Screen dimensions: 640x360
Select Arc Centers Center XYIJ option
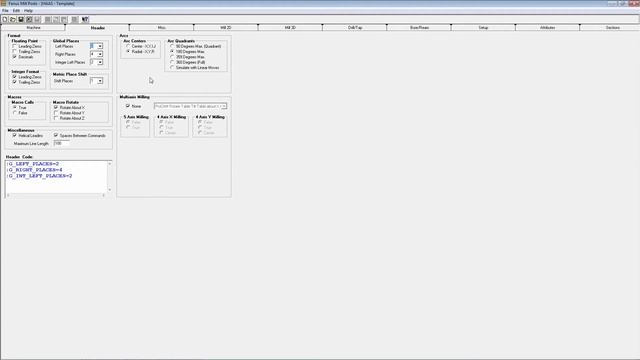(x=128, y=47)
